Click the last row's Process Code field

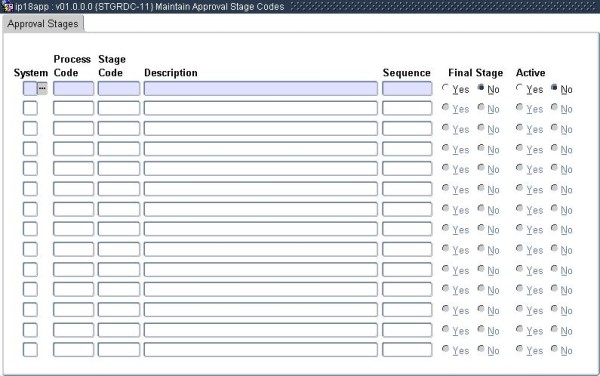pyautogui.click(x=73, y=350)
